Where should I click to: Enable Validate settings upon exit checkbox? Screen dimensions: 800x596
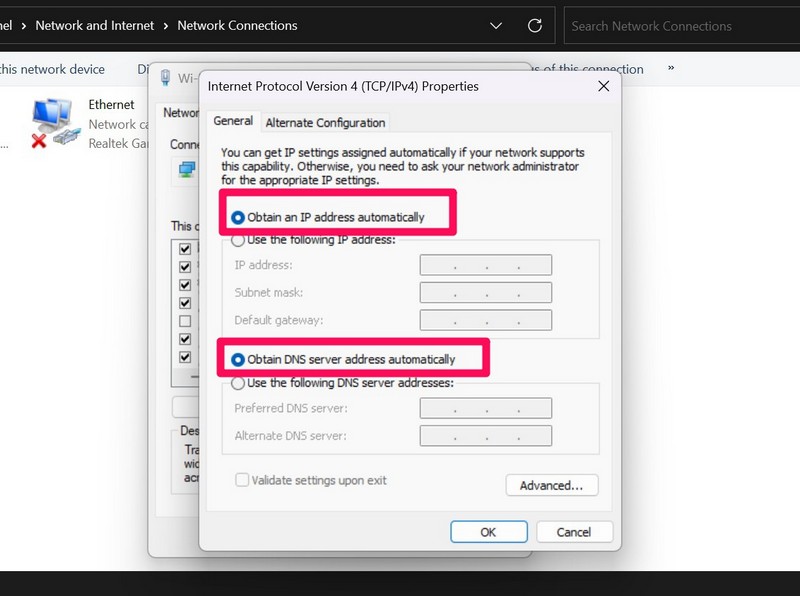click(x=242, y=480)
